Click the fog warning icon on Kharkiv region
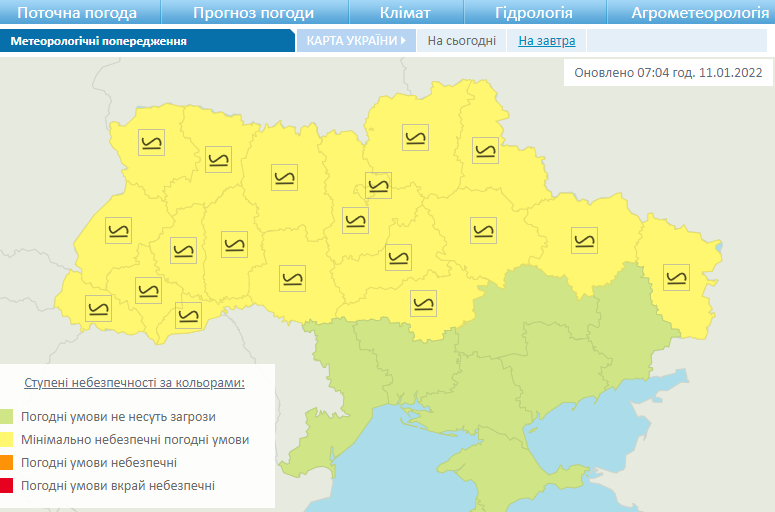 coord(584,240)
